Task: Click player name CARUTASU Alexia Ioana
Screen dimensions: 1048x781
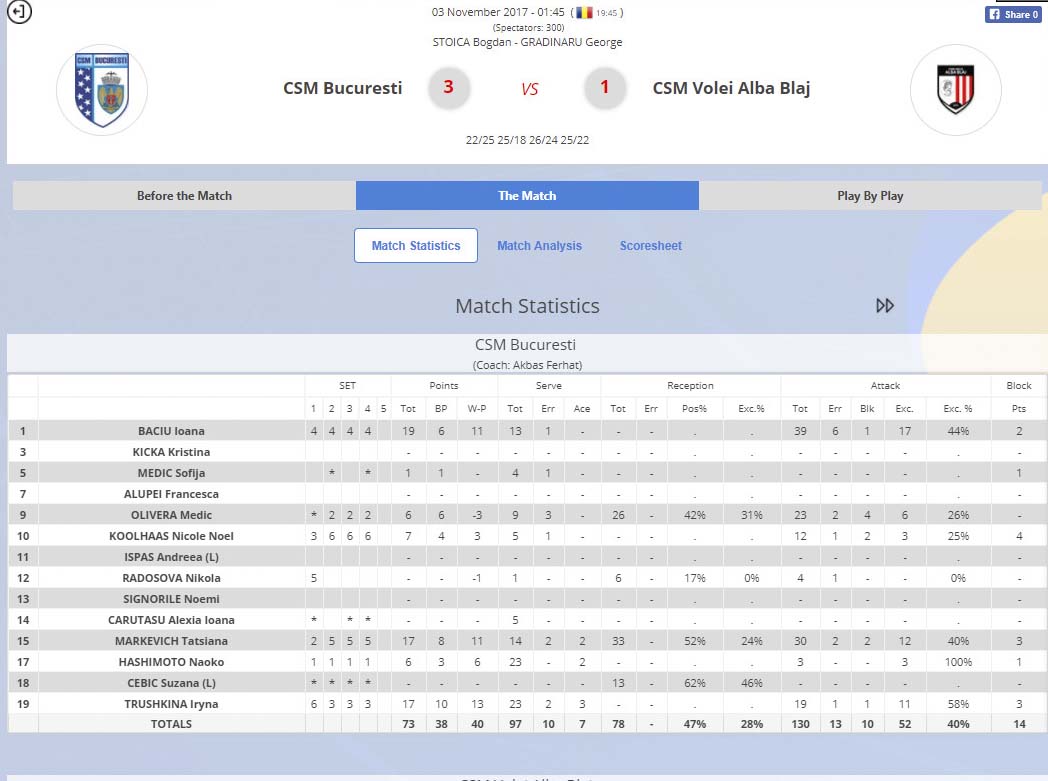Action: [x=171, y=620]
